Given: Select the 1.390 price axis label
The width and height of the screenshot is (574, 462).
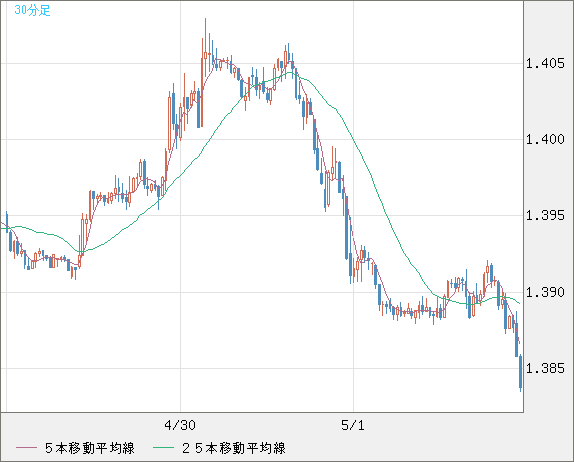Looking at the screenshot, I should coord(545,292).
